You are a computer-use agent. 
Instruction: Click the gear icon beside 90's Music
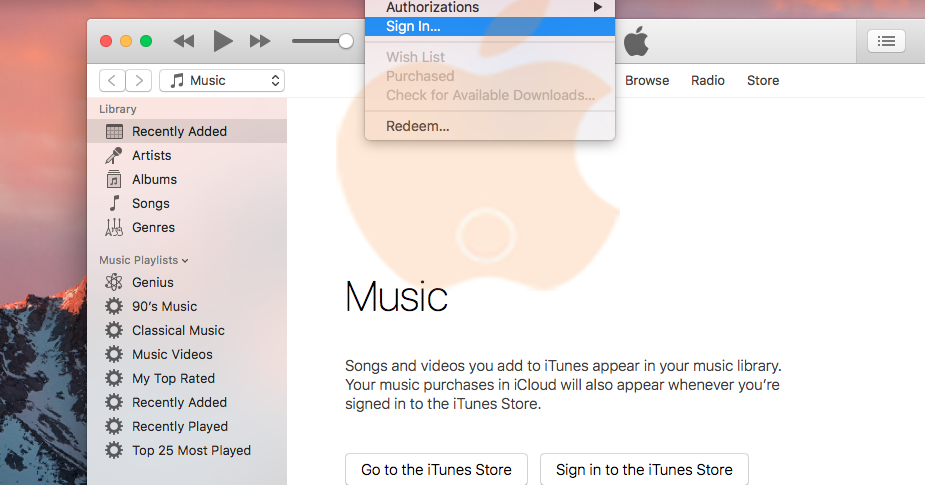[x=114, y=306]
